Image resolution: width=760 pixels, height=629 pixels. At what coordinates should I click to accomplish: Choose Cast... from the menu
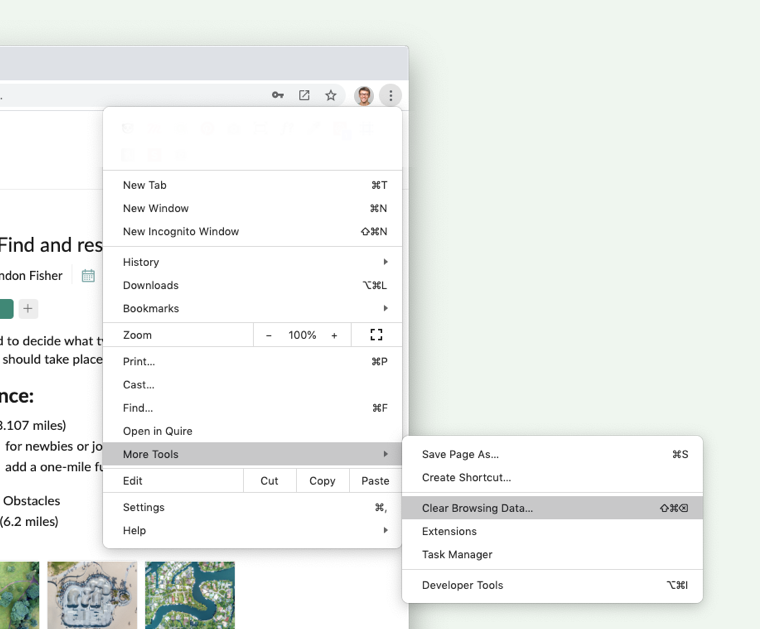[x=253, y=385]
